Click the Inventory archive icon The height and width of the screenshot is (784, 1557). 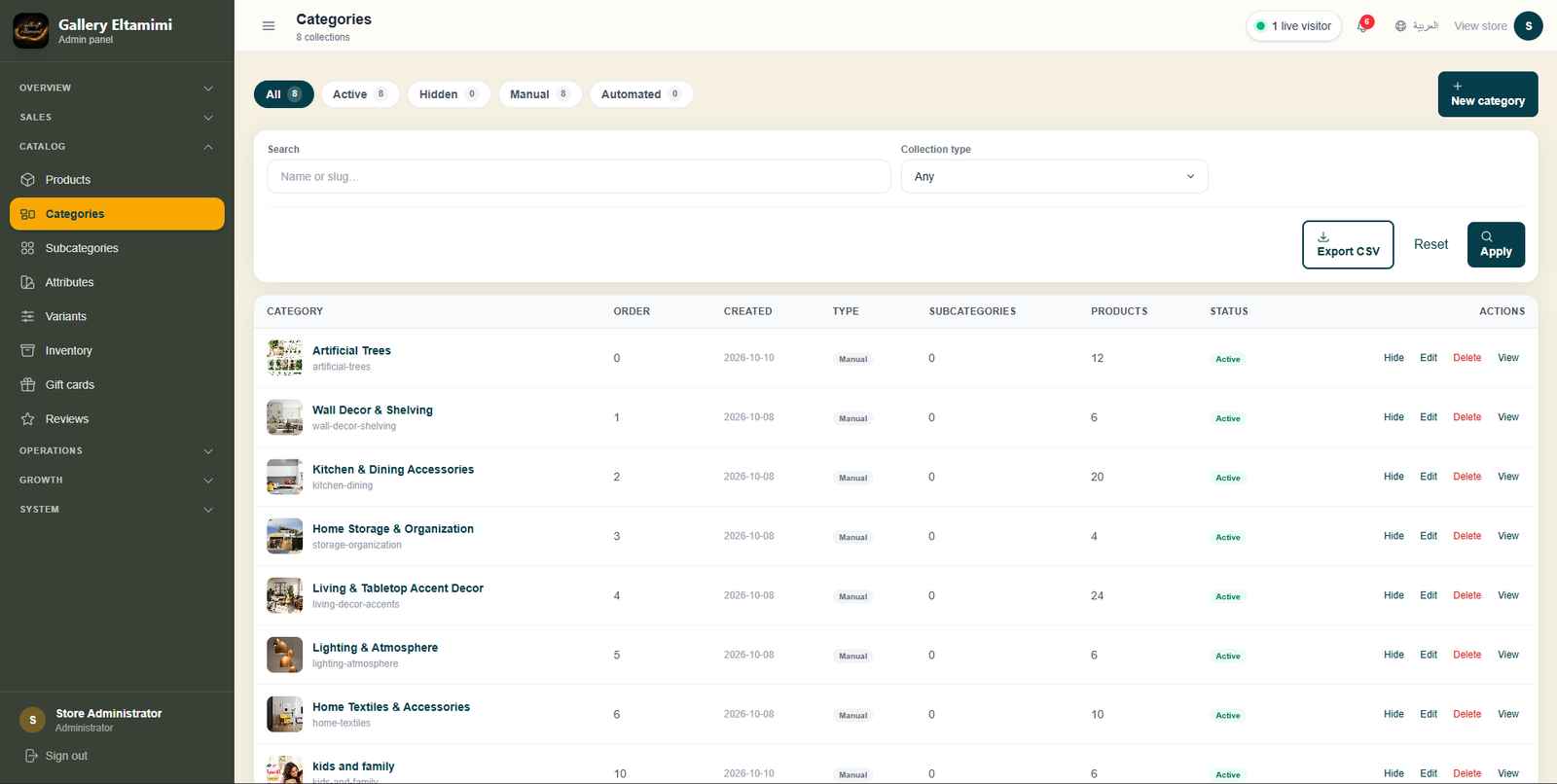click(x=27, y=350)
